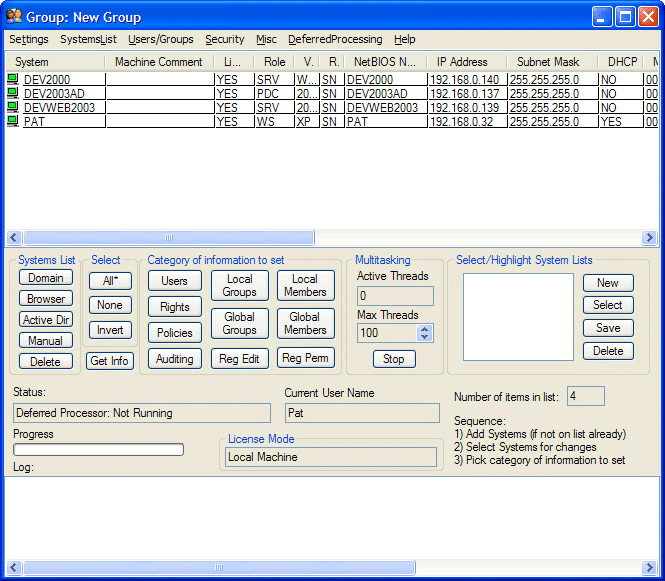Click Delete in Systems List group
Viewport: 665px width, 581px height.
tap(46, 362)
